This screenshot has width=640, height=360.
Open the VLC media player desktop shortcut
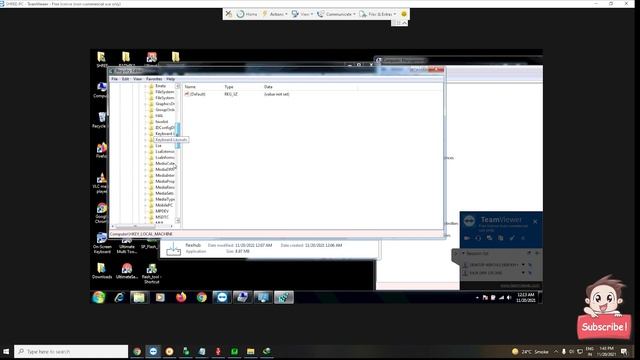click(101, 183)
